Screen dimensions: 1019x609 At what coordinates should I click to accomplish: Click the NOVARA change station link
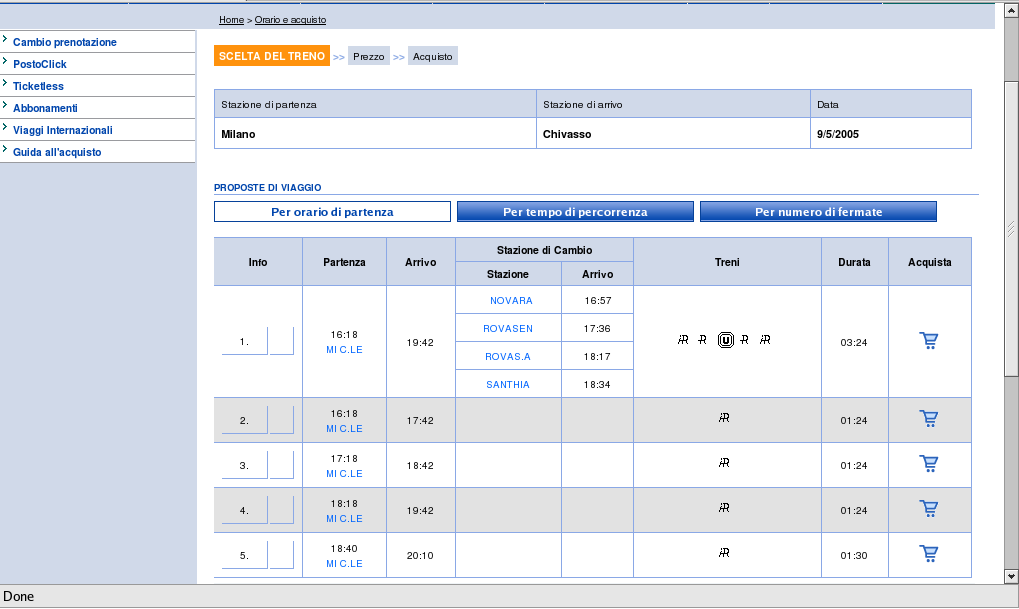(511, 301)
